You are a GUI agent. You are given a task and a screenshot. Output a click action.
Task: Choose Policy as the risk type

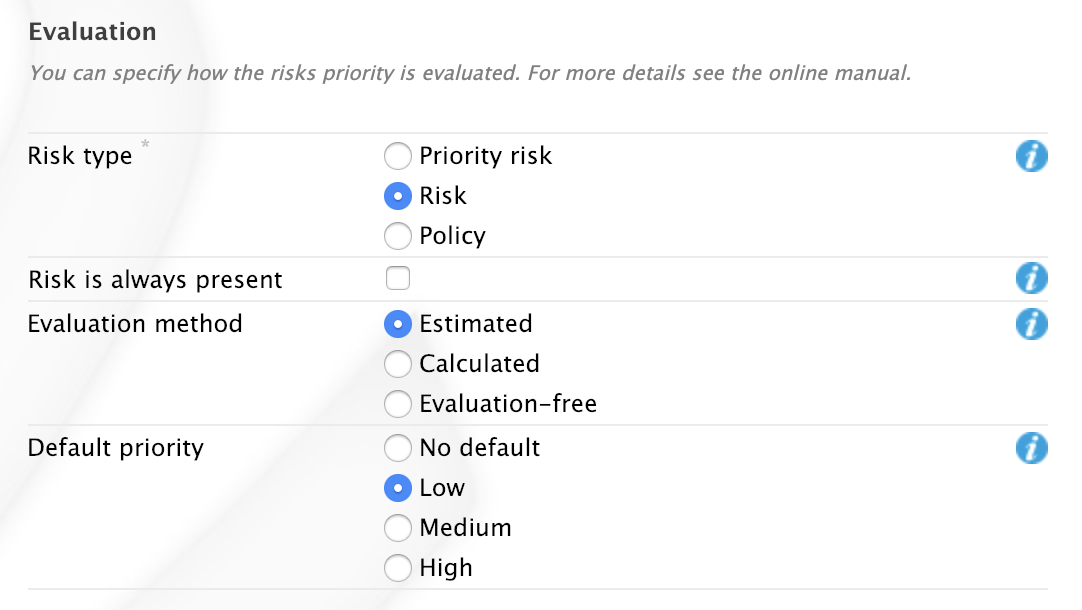tap(398, 236)
